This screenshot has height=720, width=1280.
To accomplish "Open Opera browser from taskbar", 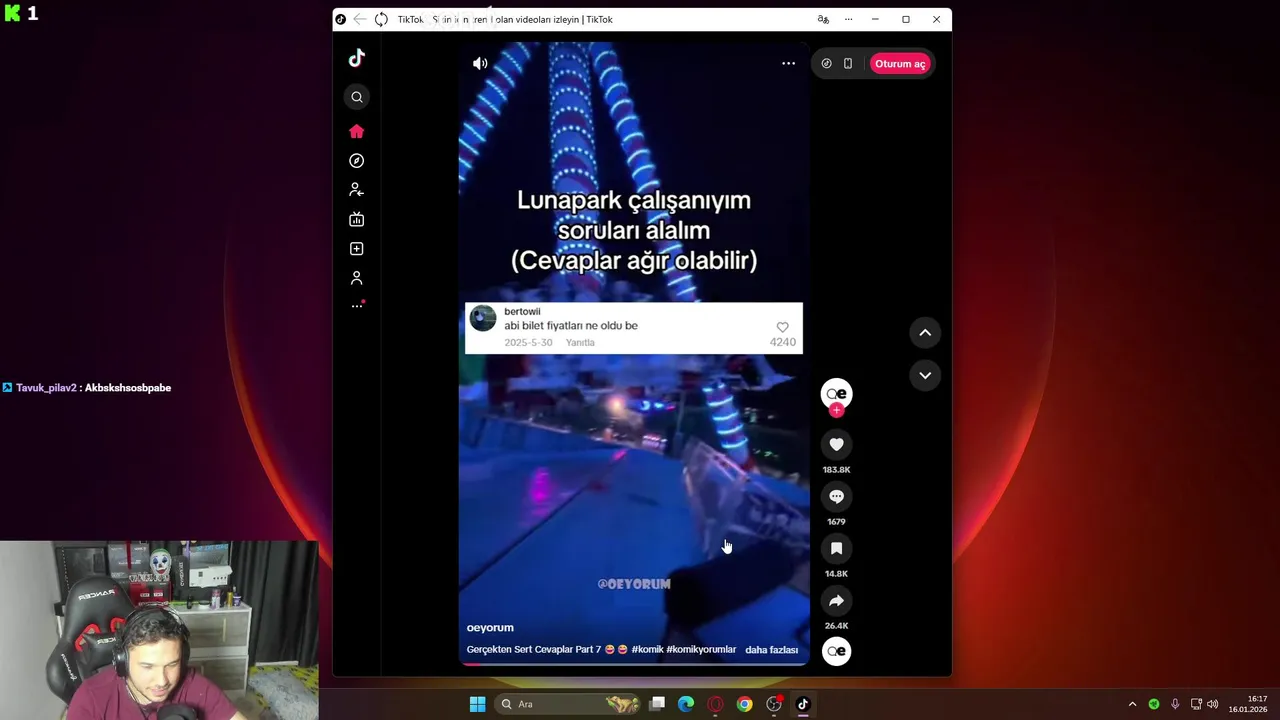I will coord(715,704).
